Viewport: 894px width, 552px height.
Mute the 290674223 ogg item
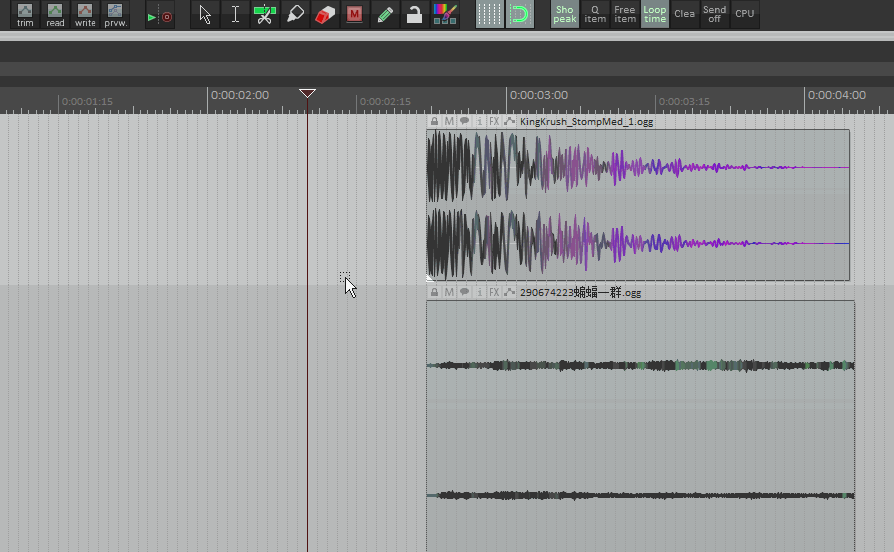point(449,293)
